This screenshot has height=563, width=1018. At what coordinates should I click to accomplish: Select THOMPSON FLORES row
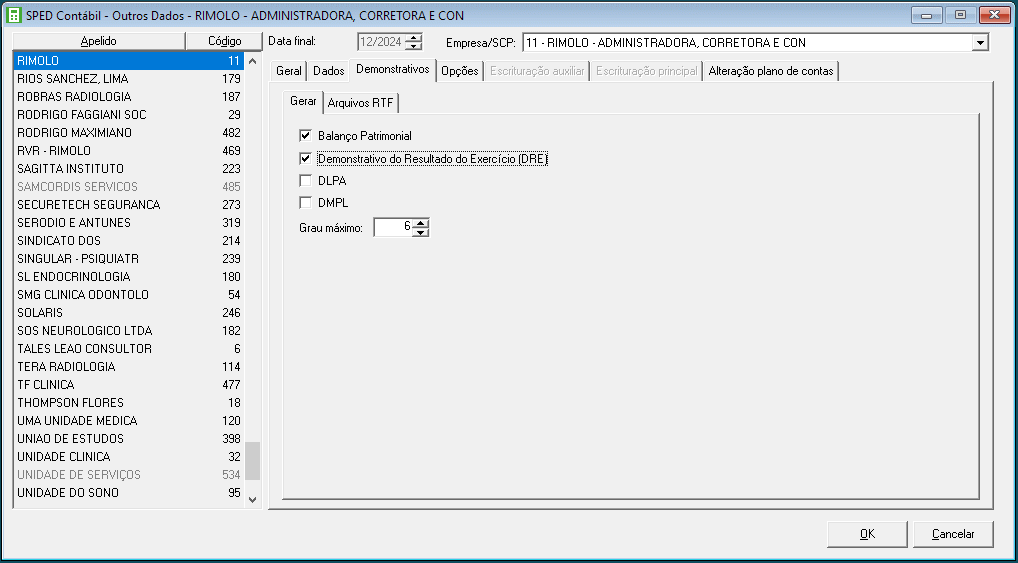point(129,403)
